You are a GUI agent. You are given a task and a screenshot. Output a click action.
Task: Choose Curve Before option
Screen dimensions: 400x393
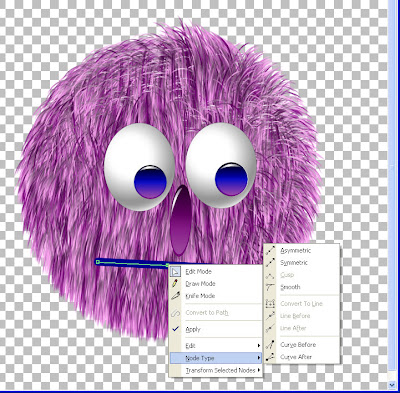pyautogui.click(x=302, y=345)
